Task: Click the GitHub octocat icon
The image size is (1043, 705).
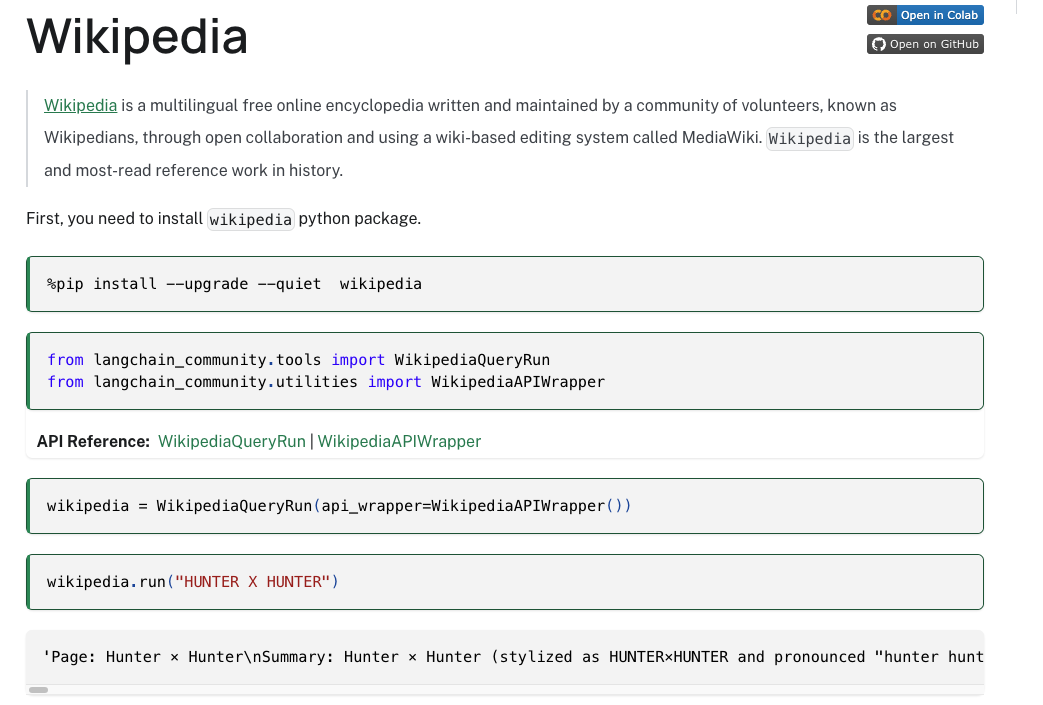Action: click(879, 44)
